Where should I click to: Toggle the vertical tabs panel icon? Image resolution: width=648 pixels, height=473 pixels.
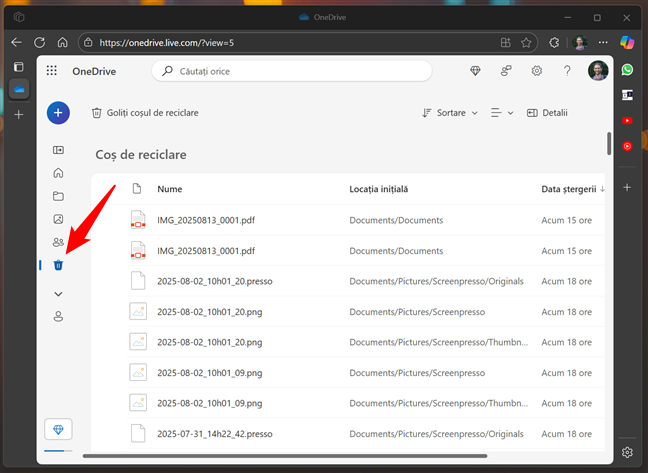[x=19, y=67]
